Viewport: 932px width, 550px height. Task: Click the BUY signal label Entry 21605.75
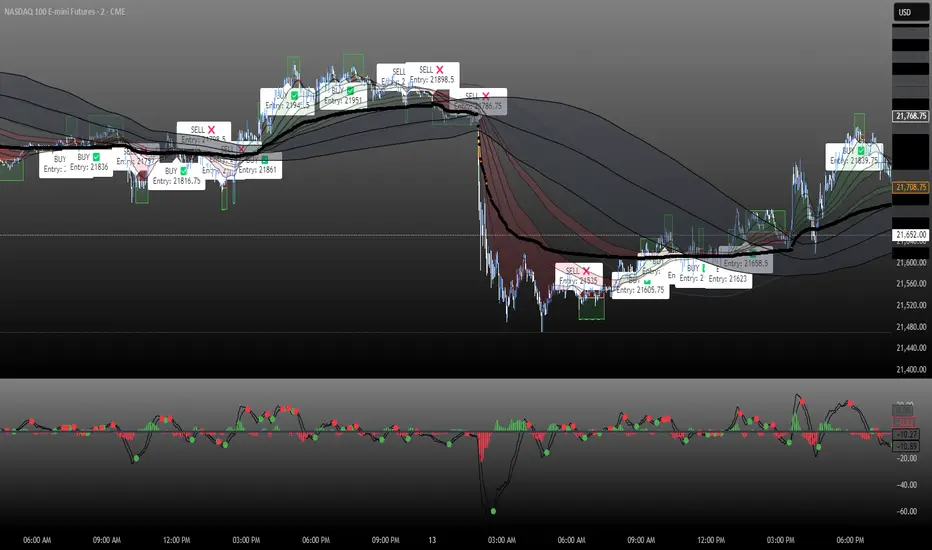[640, 285]
